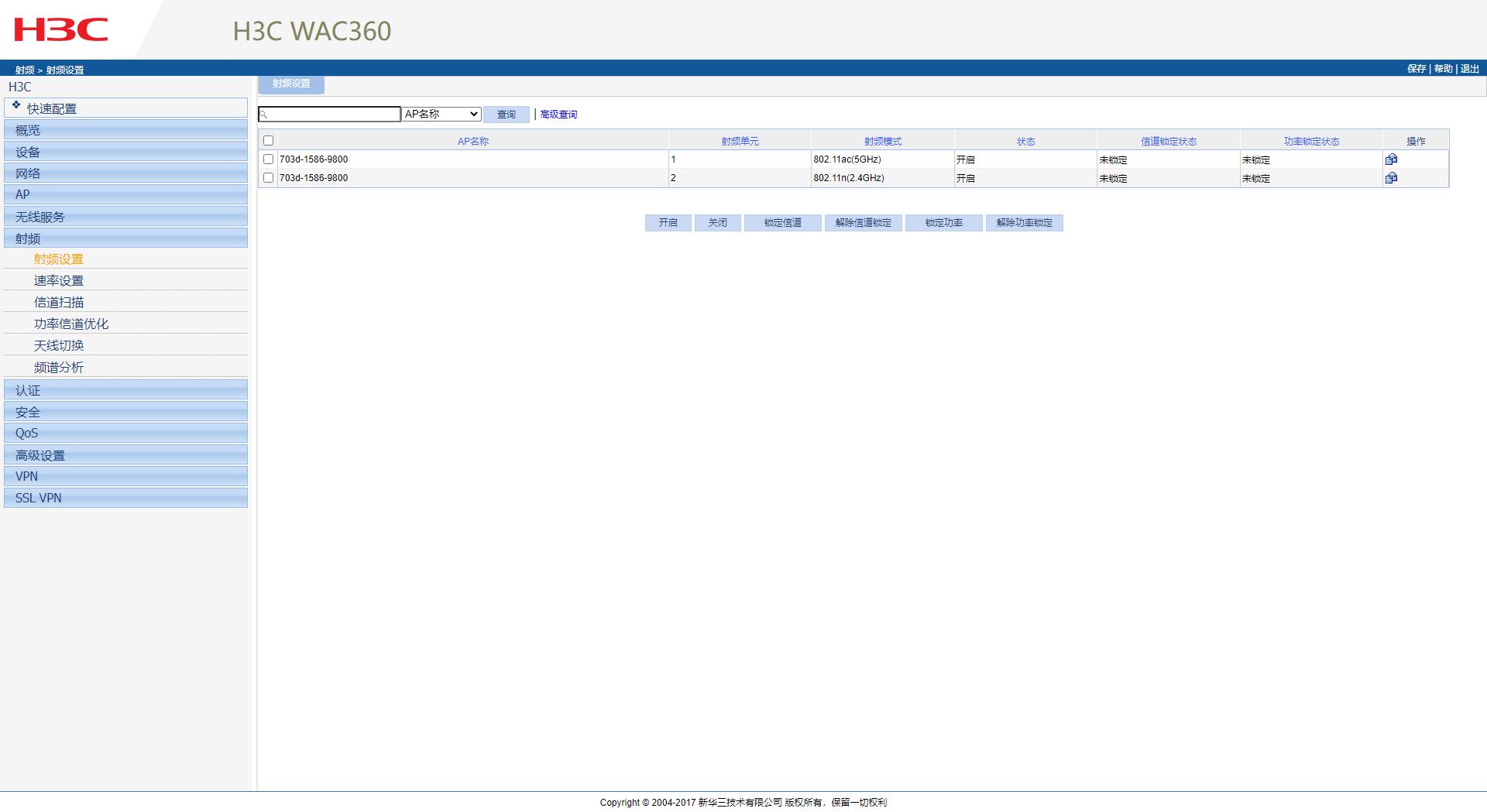The width and height of the screenshot is (1487, 812).
Task: Click the quick configuration icon in the sidebar
Action: point(16,105)
